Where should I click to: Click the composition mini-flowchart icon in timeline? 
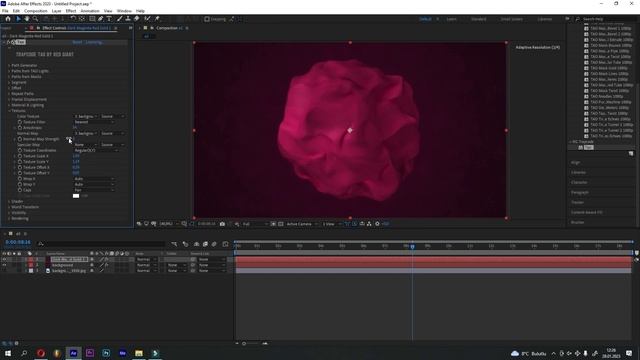pos(174,244)
